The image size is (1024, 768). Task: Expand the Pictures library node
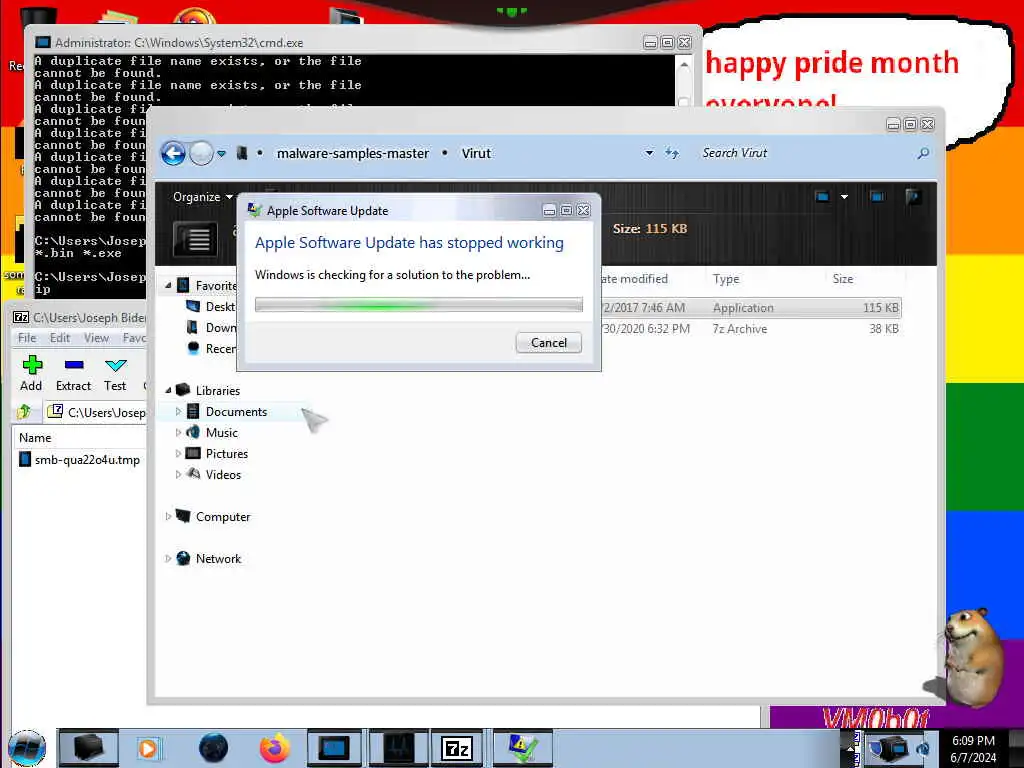pyautogui.click(x=178, y=453)
